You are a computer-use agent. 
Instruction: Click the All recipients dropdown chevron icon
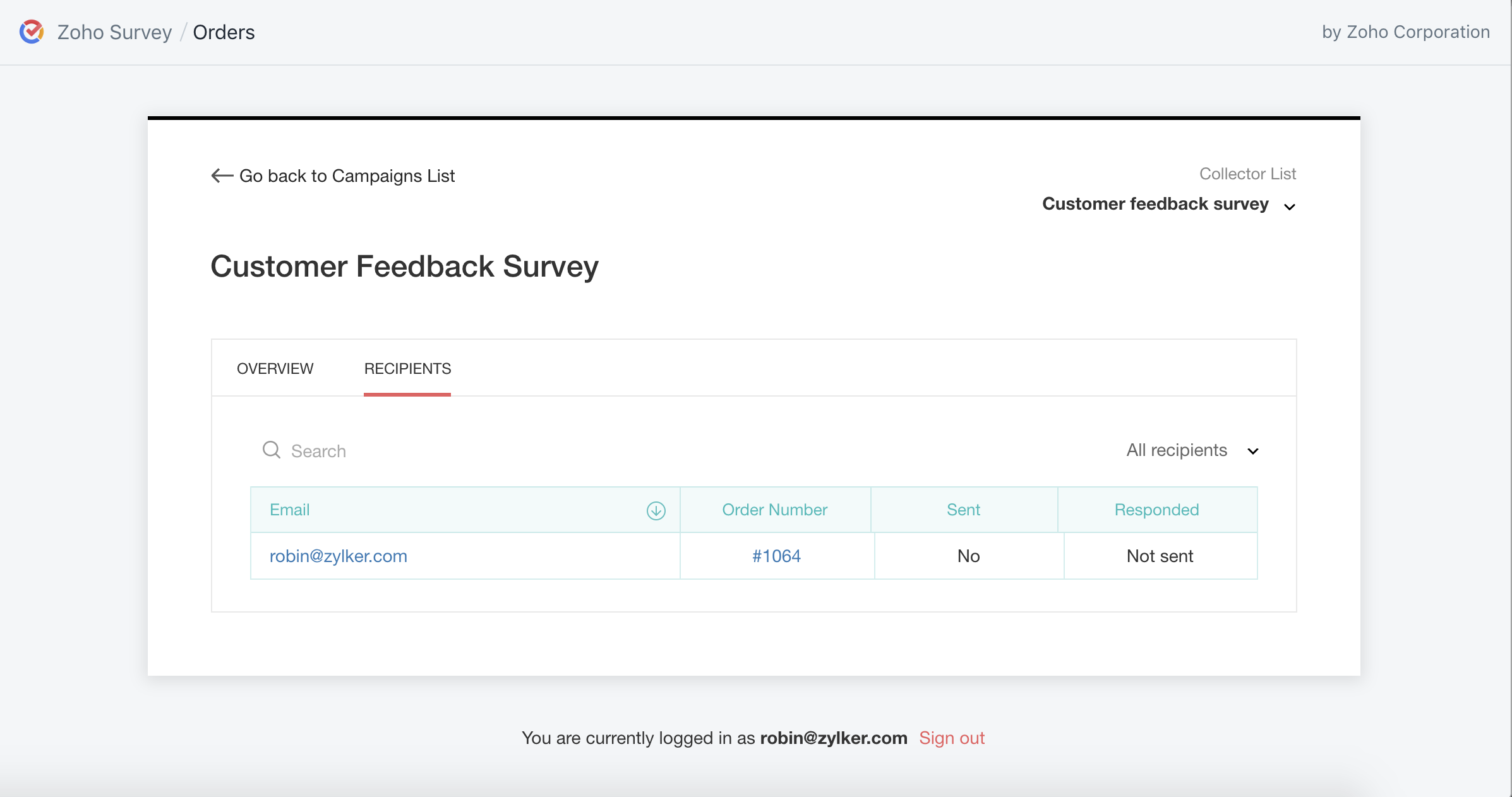point(1253,450)
